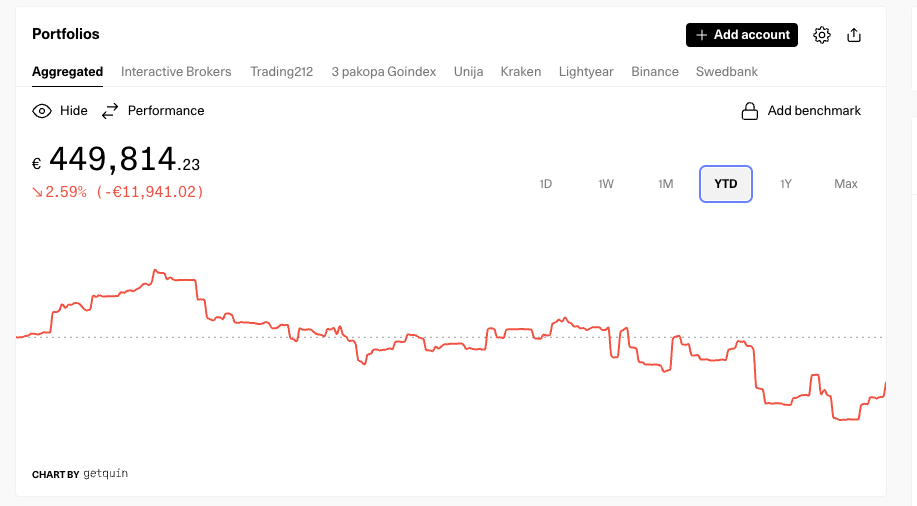Select the 1D time range
917x506 pixels.
tap(546, 184)
